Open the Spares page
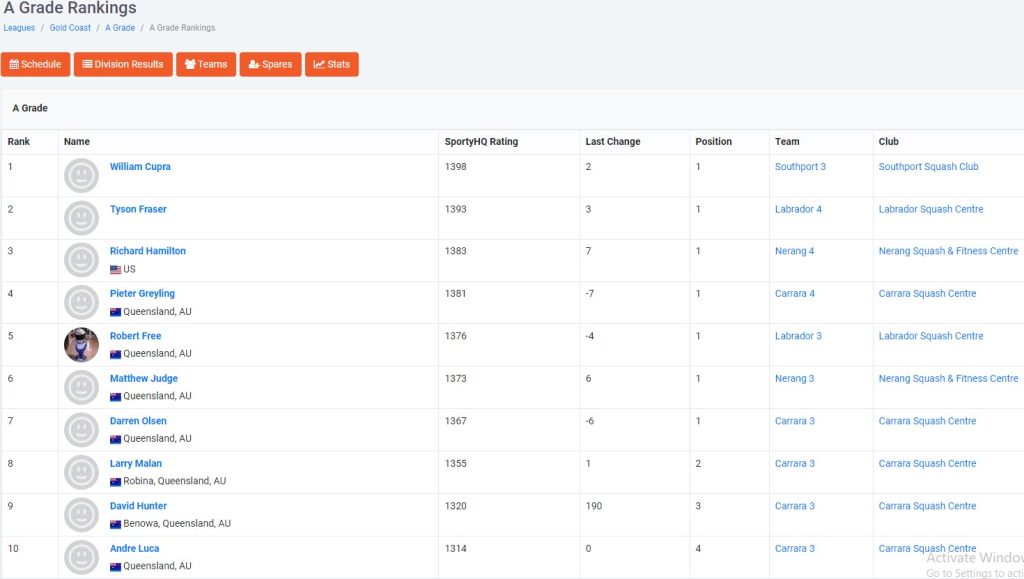 270,64
